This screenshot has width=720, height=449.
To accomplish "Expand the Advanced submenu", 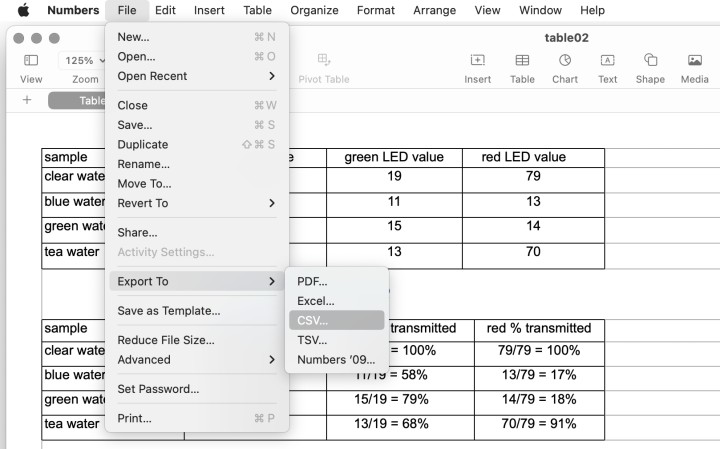I will (x=197, y=359).
